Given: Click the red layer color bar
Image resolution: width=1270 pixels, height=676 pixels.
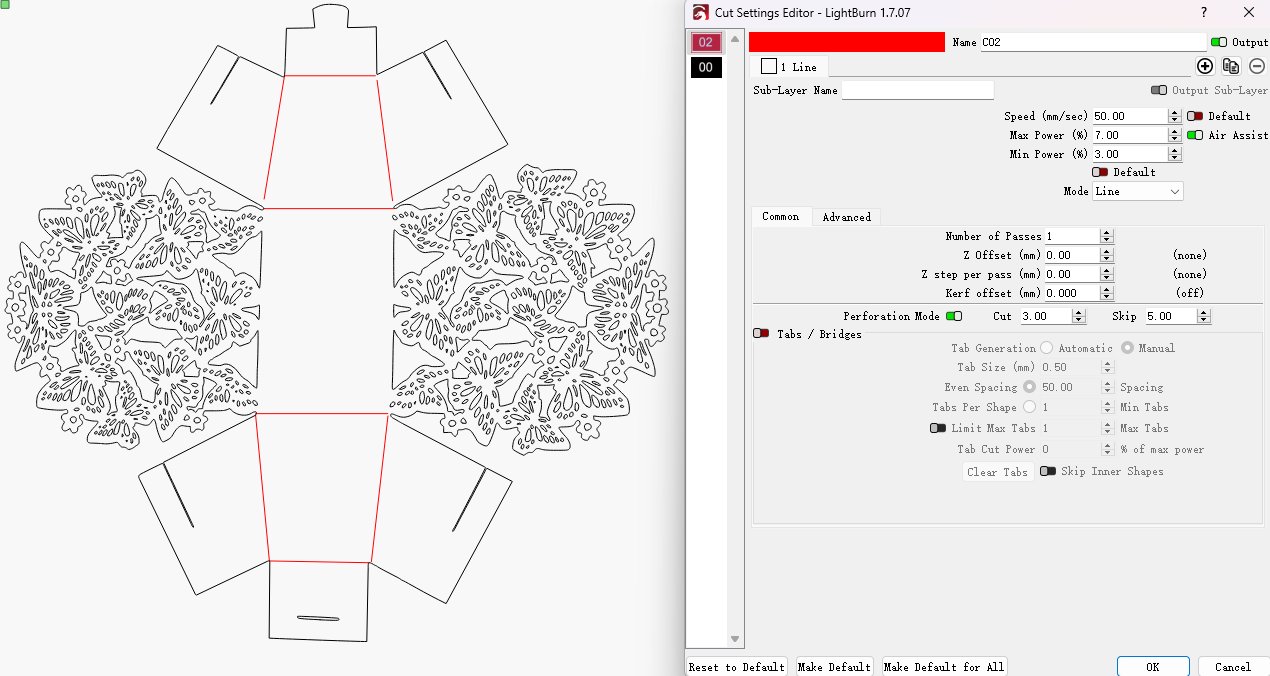Looking at the screenshot, I should coord(846,42).
